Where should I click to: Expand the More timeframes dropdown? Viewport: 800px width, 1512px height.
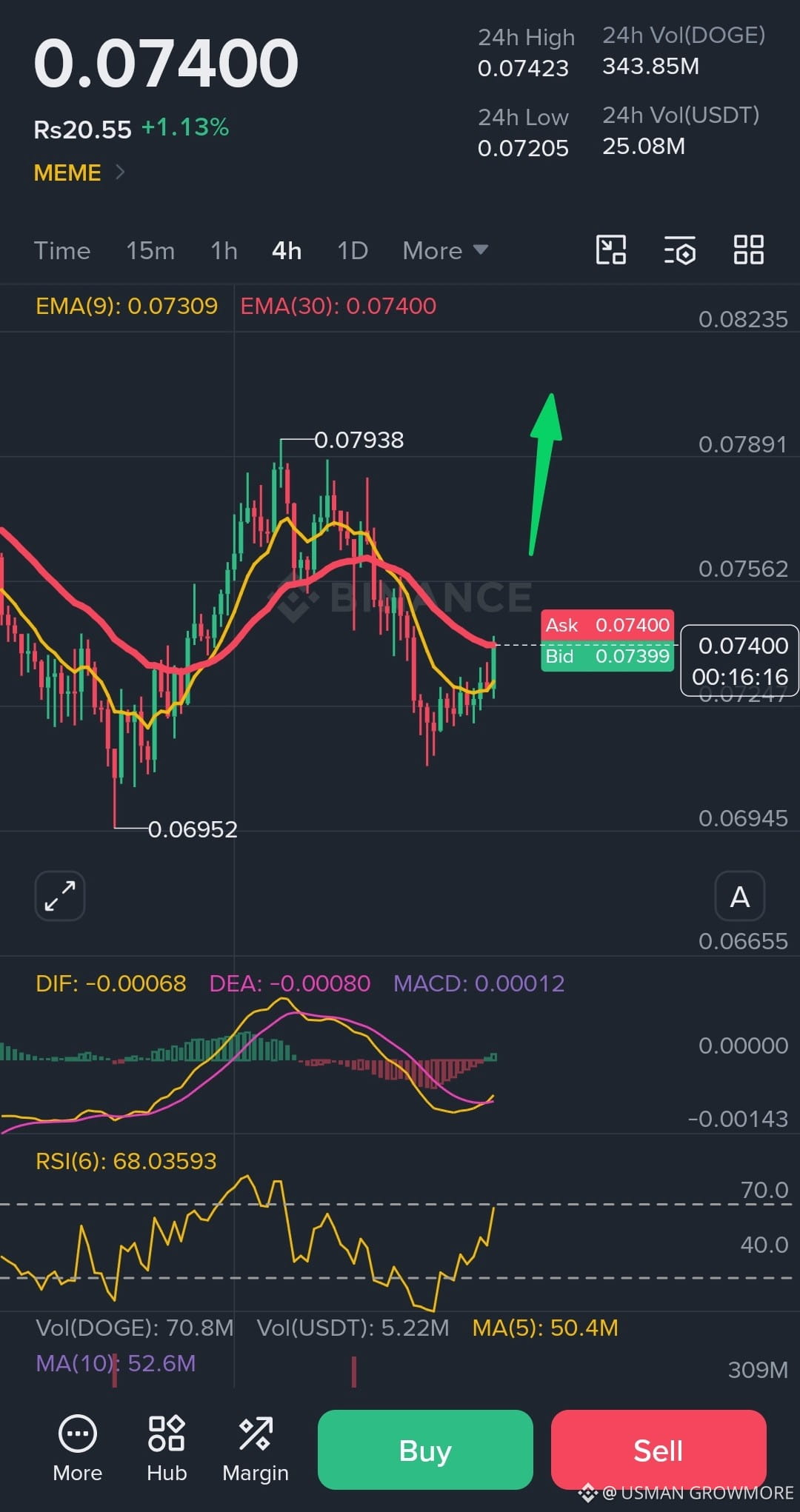pos(445,250)
